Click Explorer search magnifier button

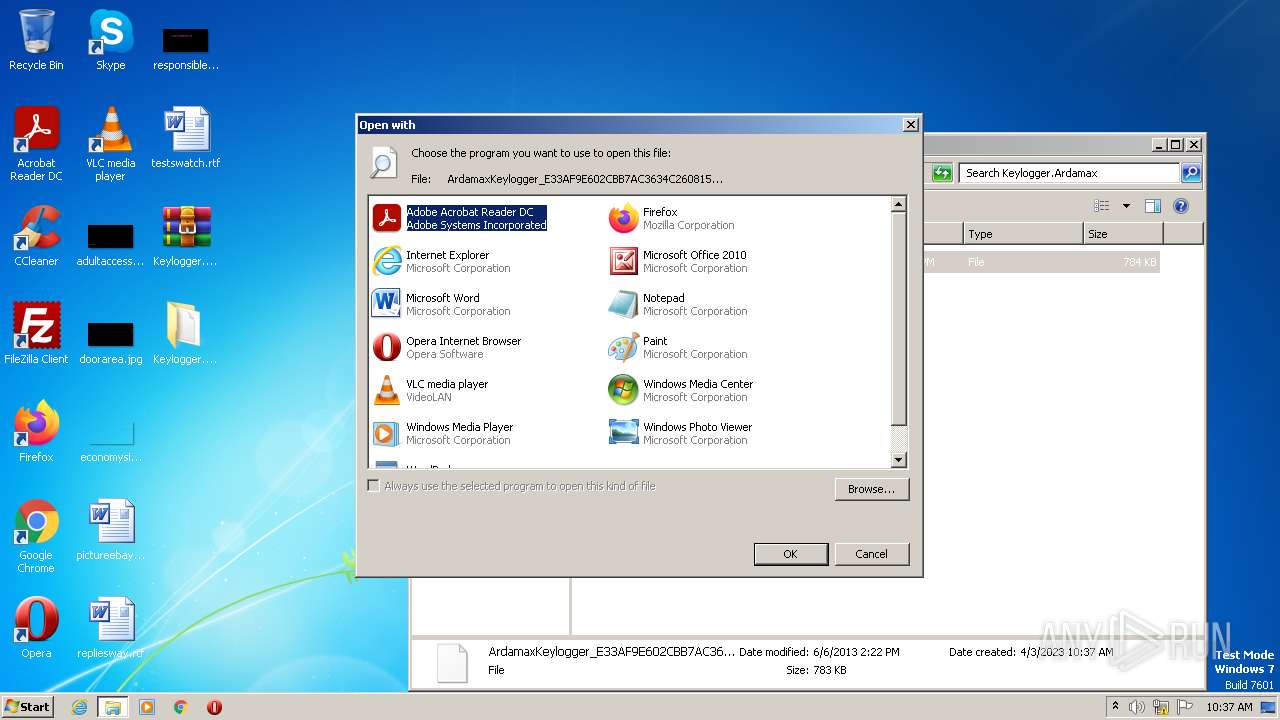(1191, 173)
